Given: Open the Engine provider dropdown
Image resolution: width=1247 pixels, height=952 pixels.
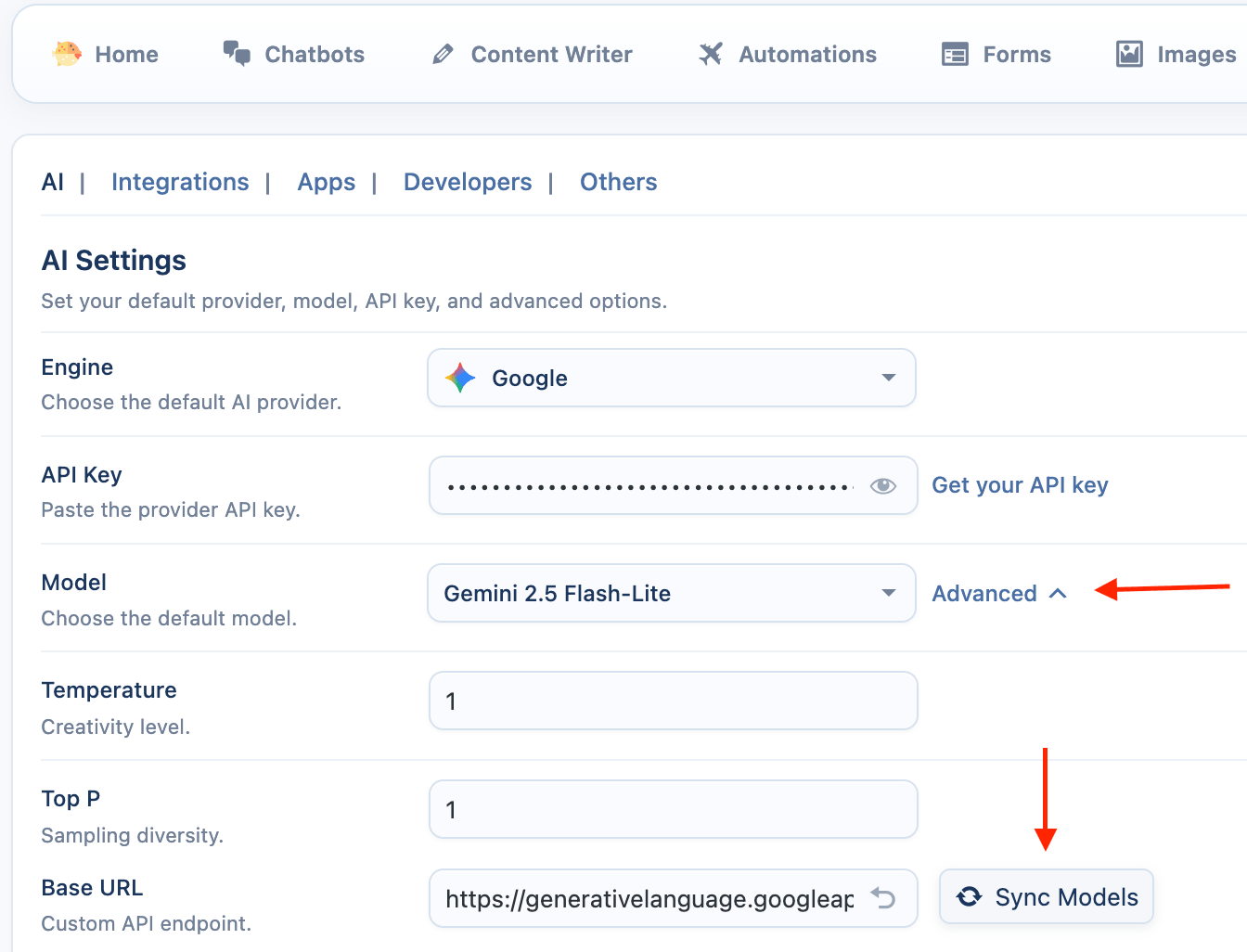Looking at the screenshot, I should click(x=671, y=379).
